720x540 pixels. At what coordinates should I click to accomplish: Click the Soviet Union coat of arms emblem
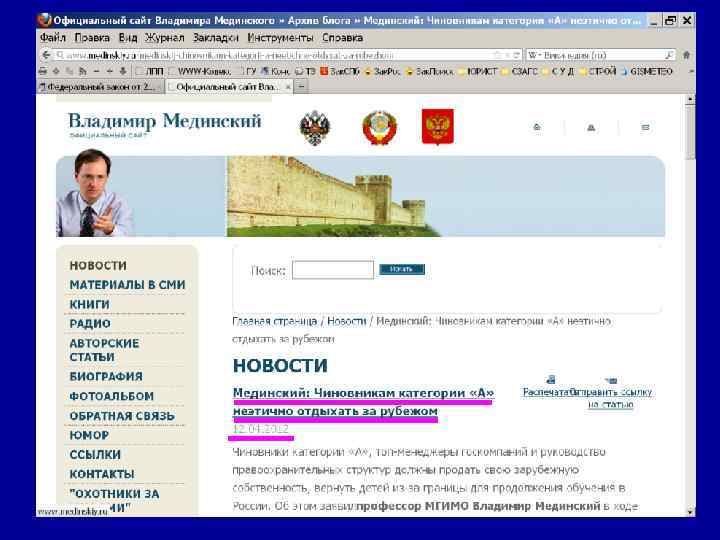coord(379,128)
